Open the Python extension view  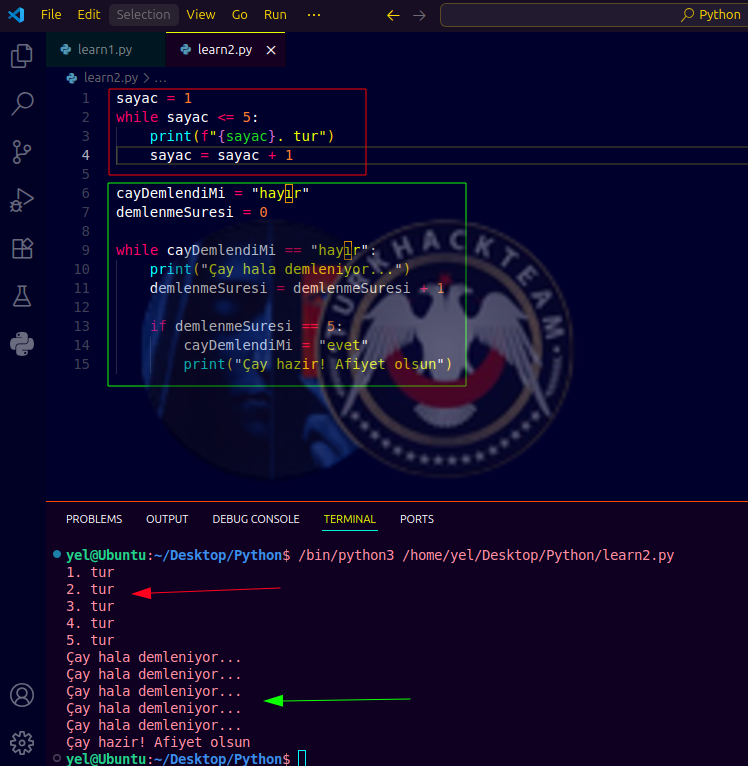point(22,344)
